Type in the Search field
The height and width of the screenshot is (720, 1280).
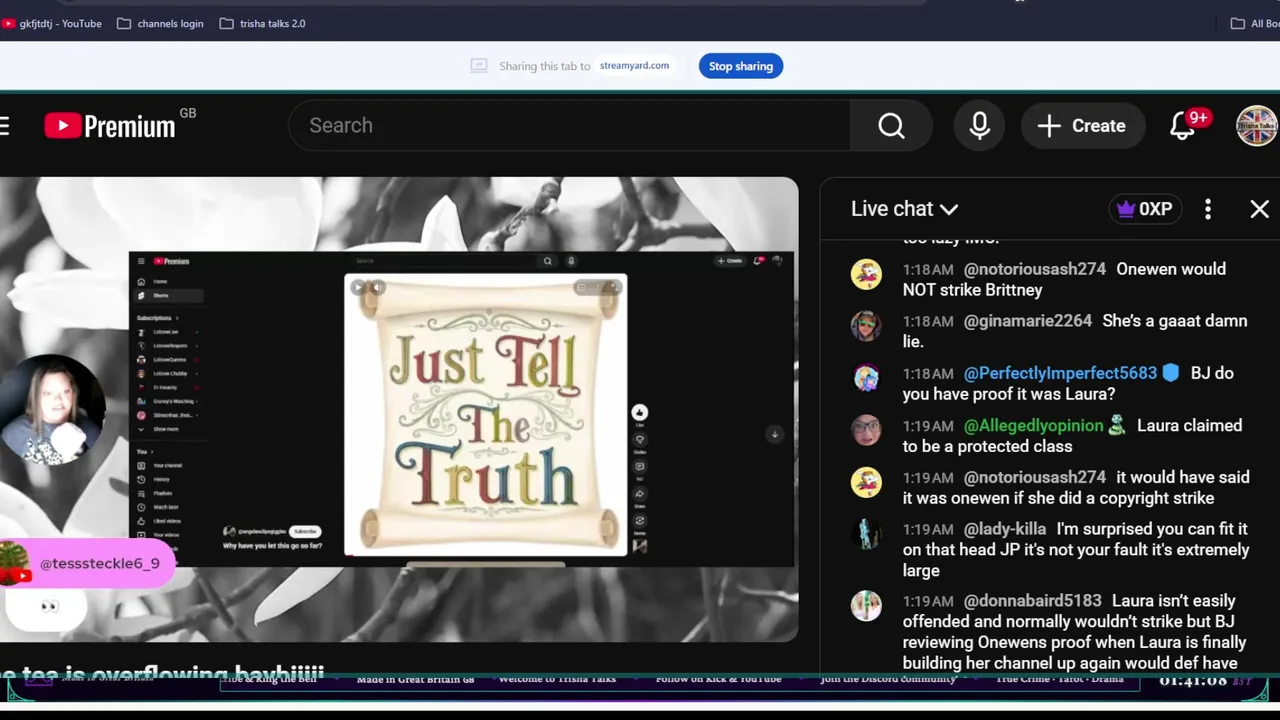tap(570, 125)
